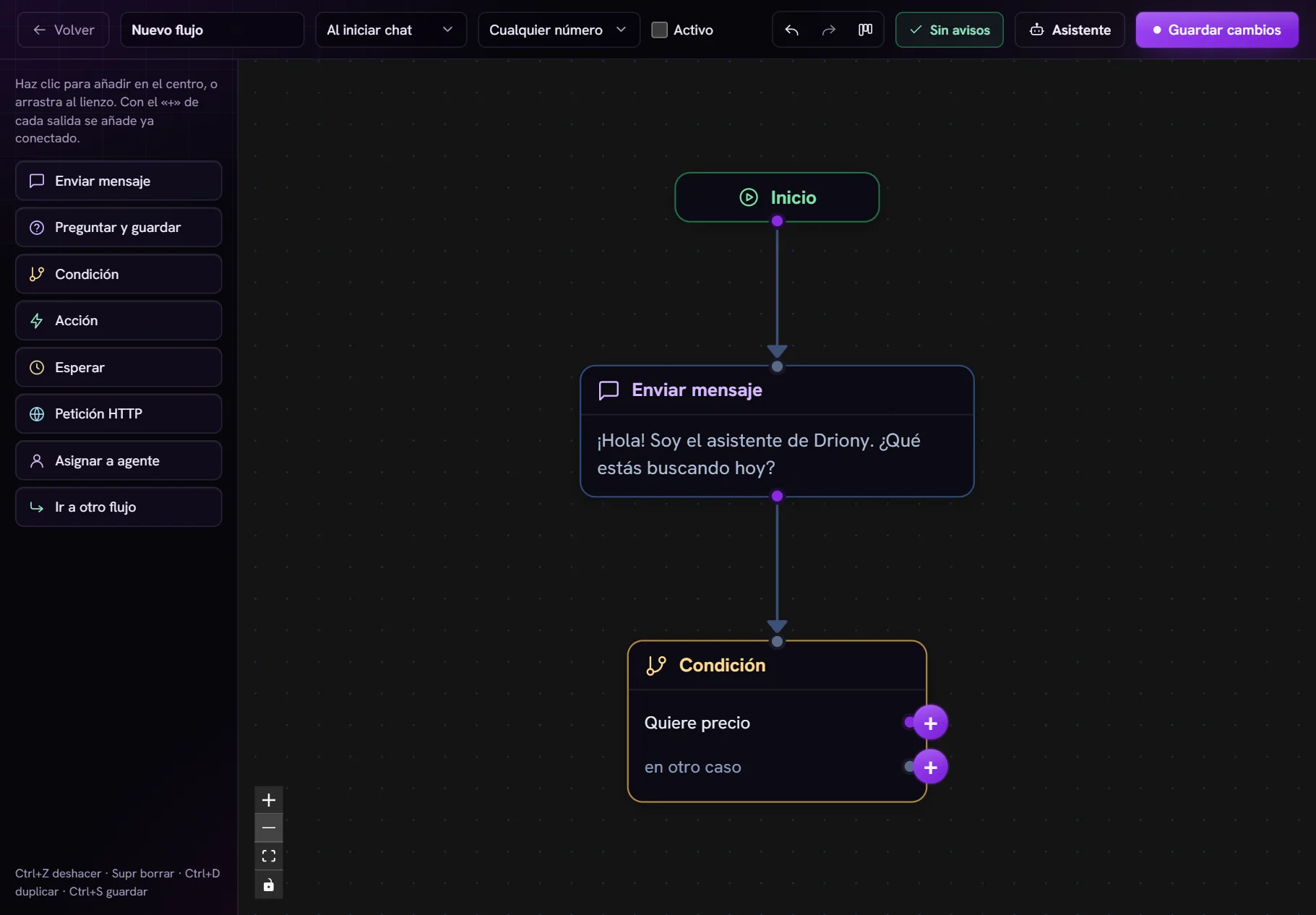Open the 'Cualquier número' dropdown
Image resolution: width=1316 pixels, height=915 pixels.
tap(559, 30)
